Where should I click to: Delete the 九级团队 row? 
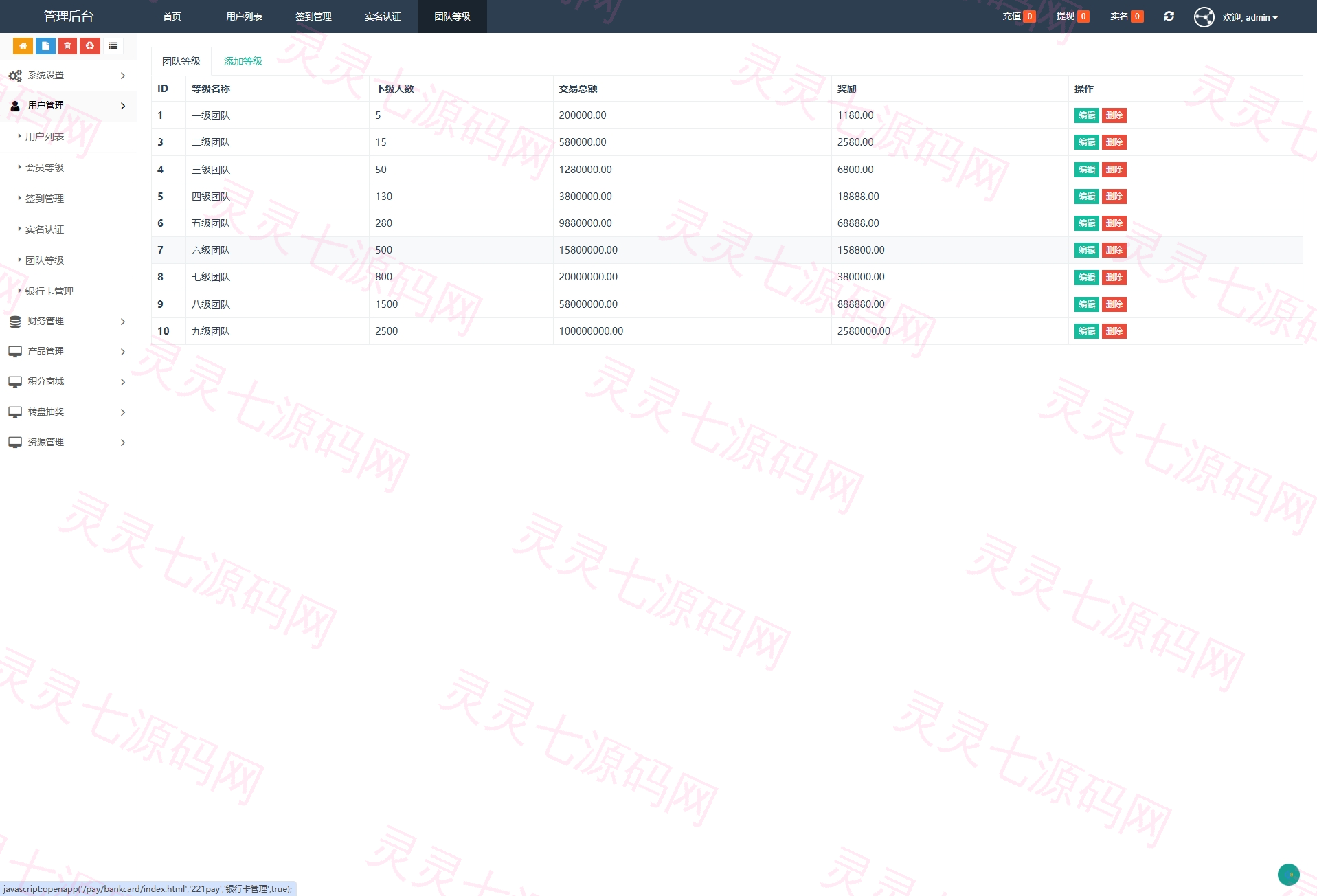point(1114,331)
